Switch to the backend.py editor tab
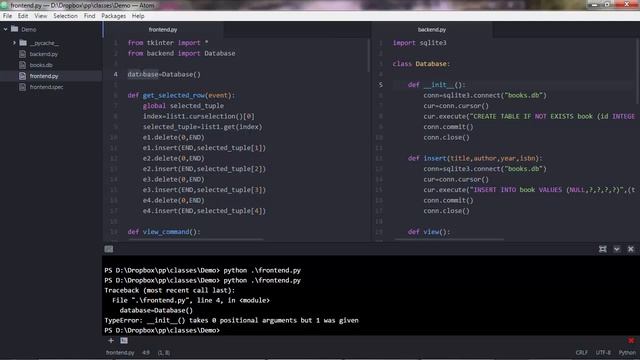The width and height of the screenshot is (640, 360). click(x=432, y=29)
